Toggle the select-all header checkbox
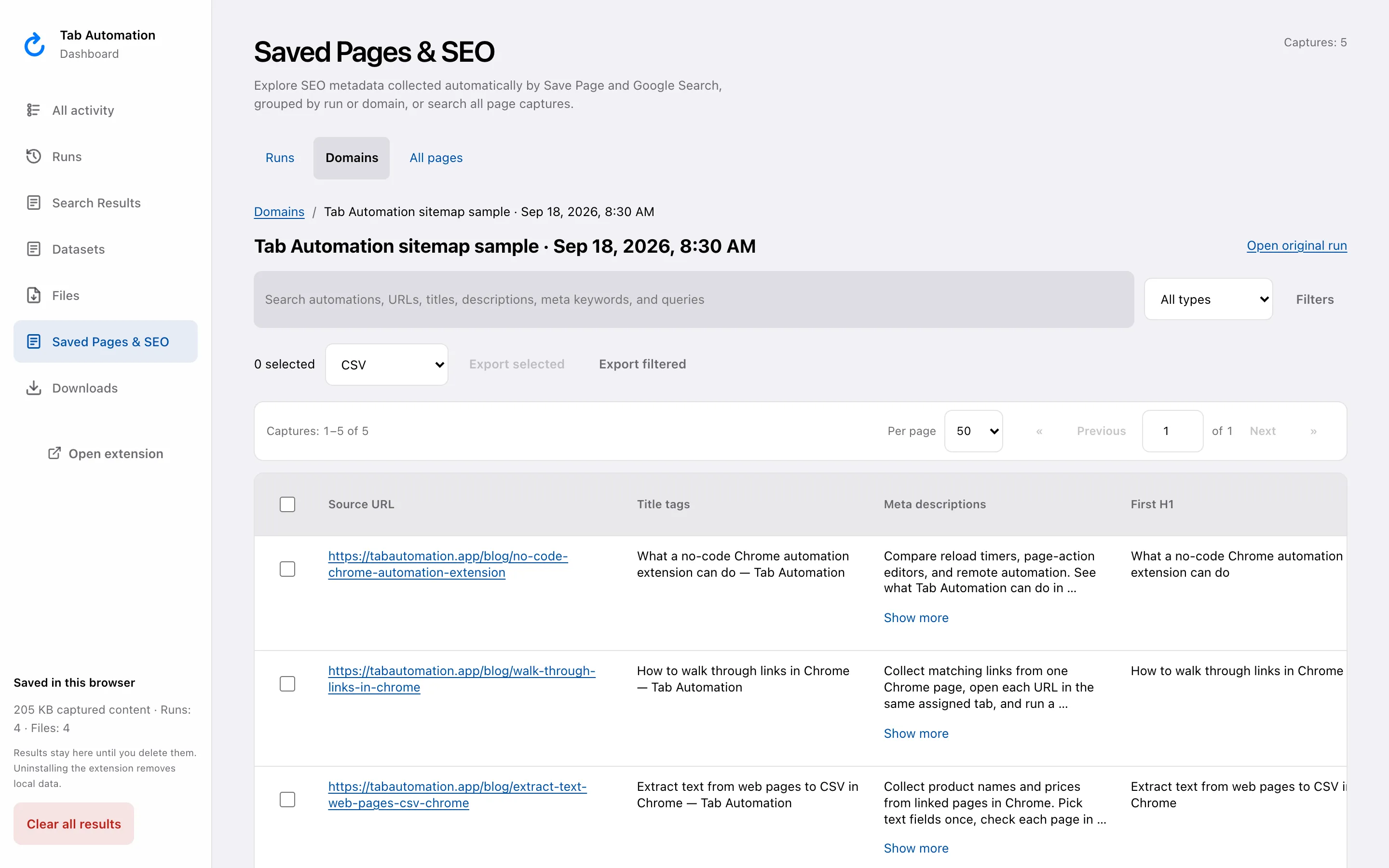 (287, 504)
